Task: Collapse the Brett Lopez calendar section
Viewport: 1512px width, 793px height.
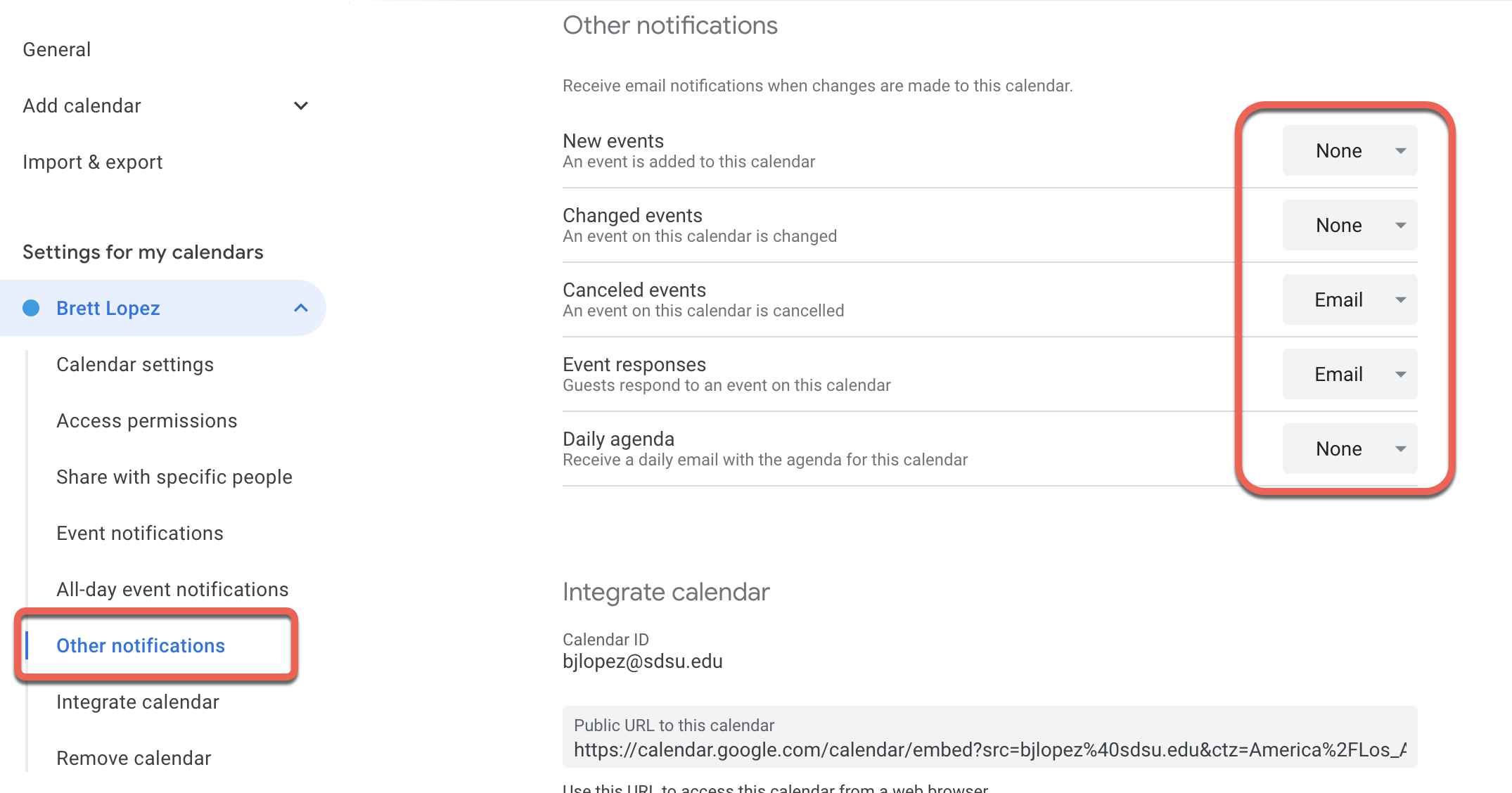Action: pyautogui.click(x=301, y=308)
